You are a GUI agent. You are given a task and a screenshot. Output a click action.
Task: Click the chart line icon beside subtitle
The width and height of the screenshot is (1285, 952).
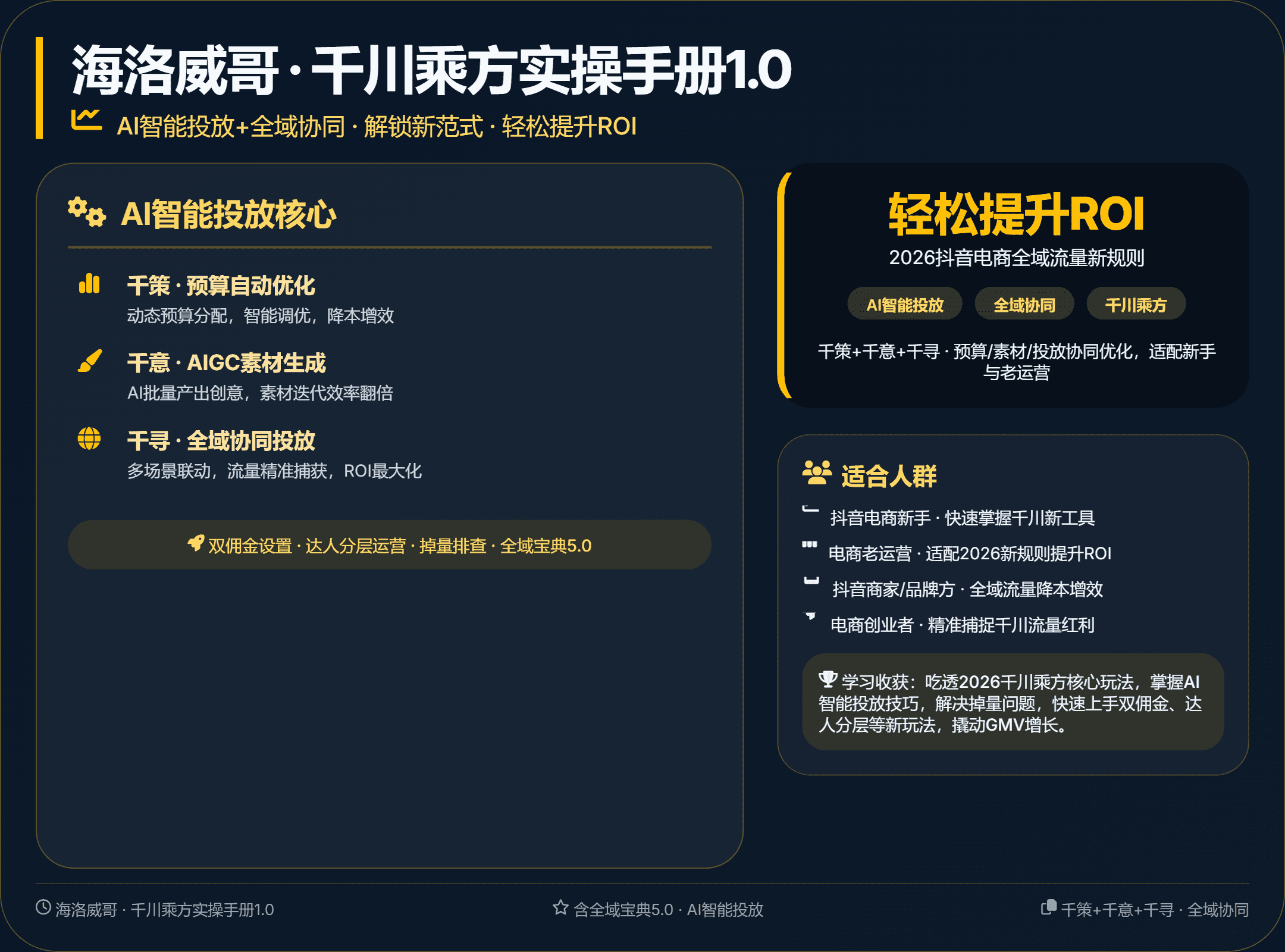point(86,120)
